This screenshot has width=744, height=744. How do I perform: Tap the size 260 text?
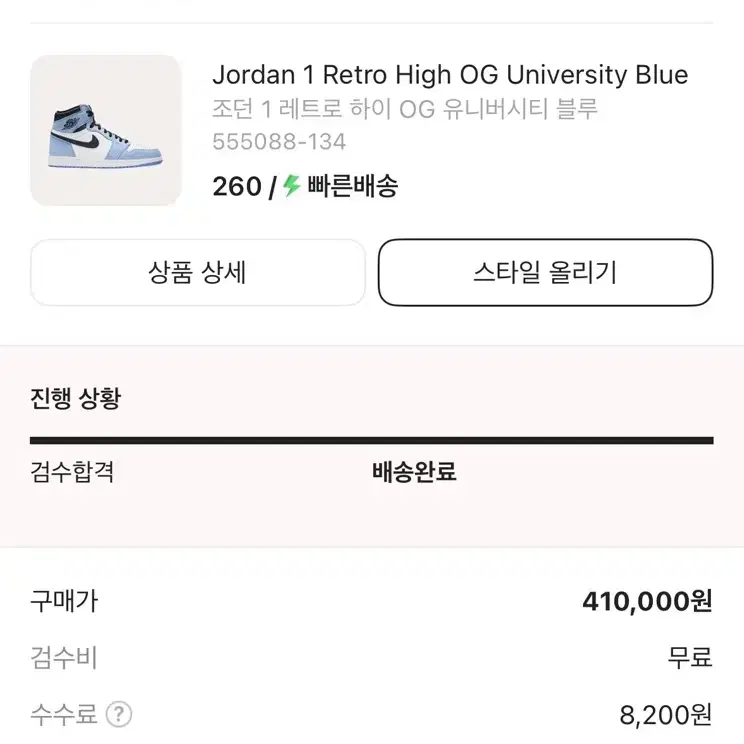point(237,186)
